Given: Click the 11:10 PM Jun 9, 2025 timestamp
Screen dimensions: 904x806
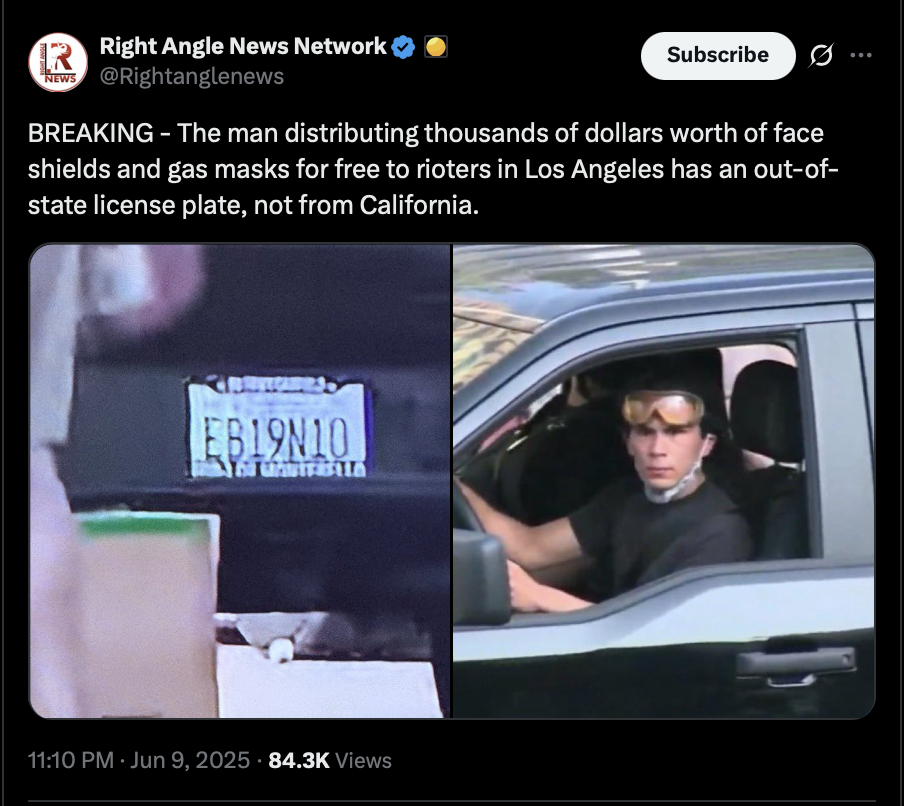Looking at the screenshot, I should 139,760.
